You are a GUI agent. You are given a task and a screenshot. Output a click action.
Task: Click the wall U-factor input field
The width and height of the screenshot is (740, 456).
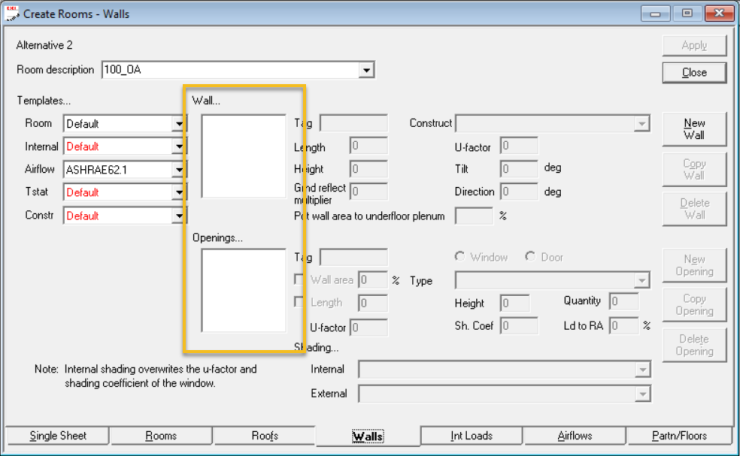[519, 146]
